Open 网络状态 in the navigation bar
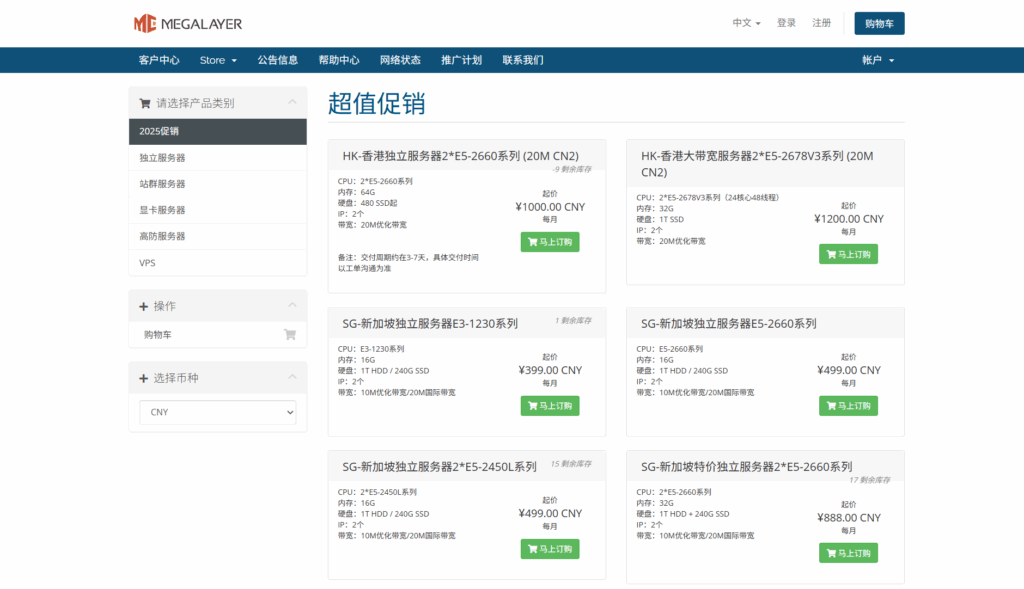 pyautogui.click(x=400, y=60)
